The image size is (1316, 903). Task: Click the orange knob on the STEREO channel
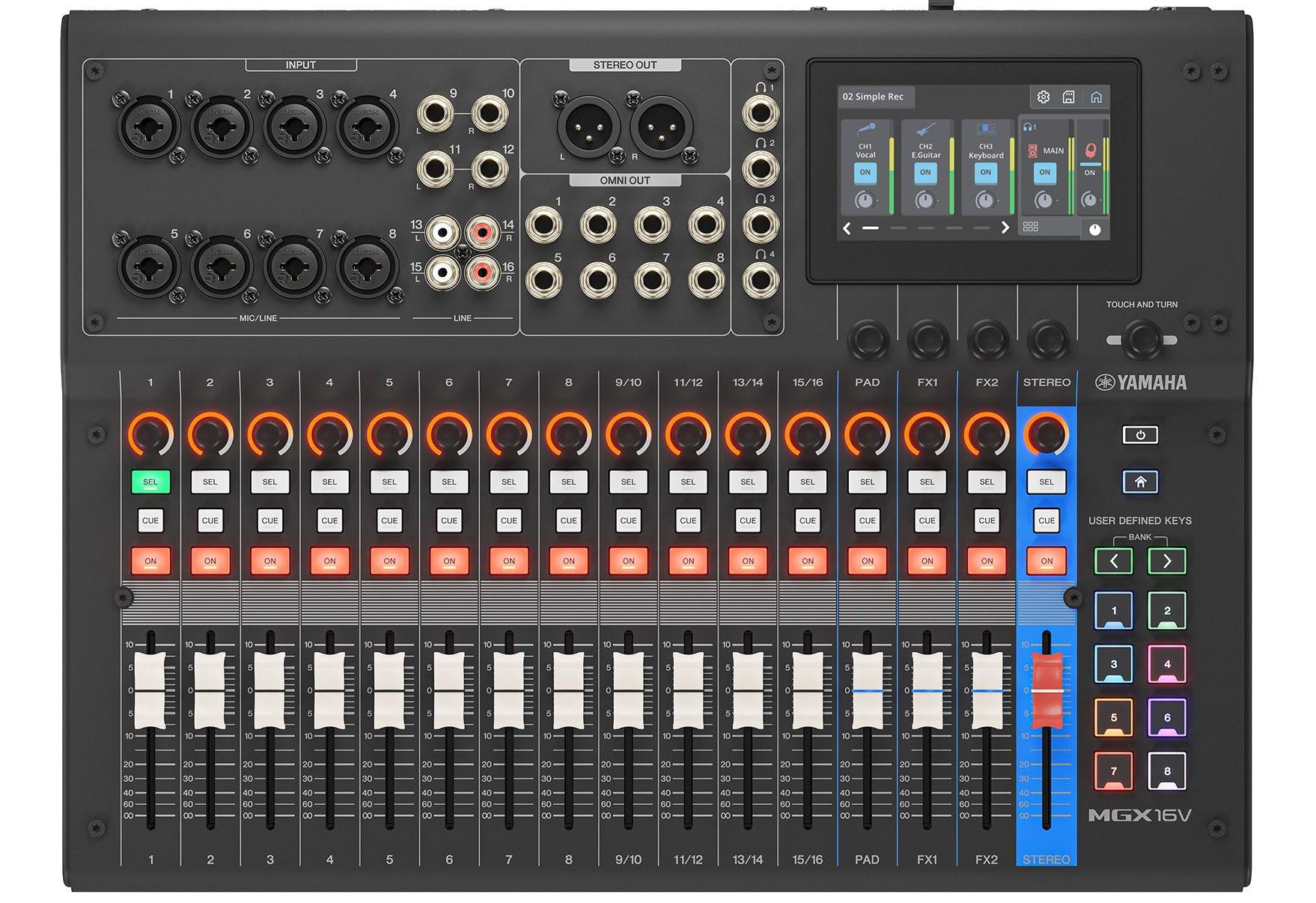coord(1047,434)
